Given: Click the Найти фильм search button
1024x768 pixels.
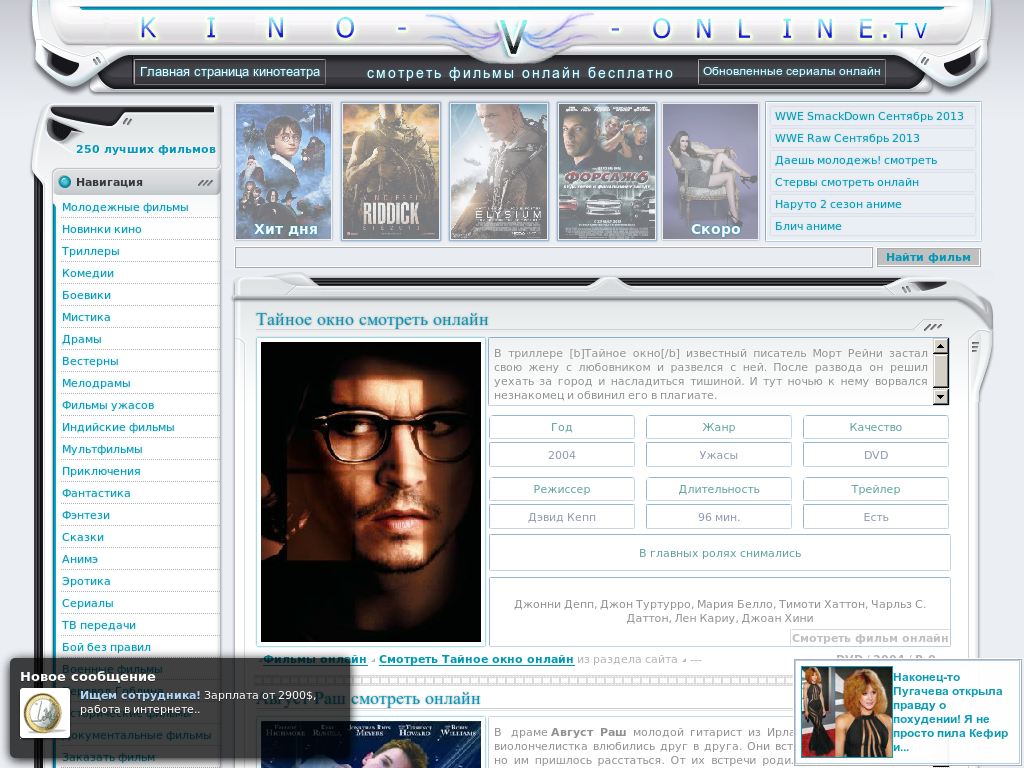Looking at the screenshot, I should [x=928, y=257].
